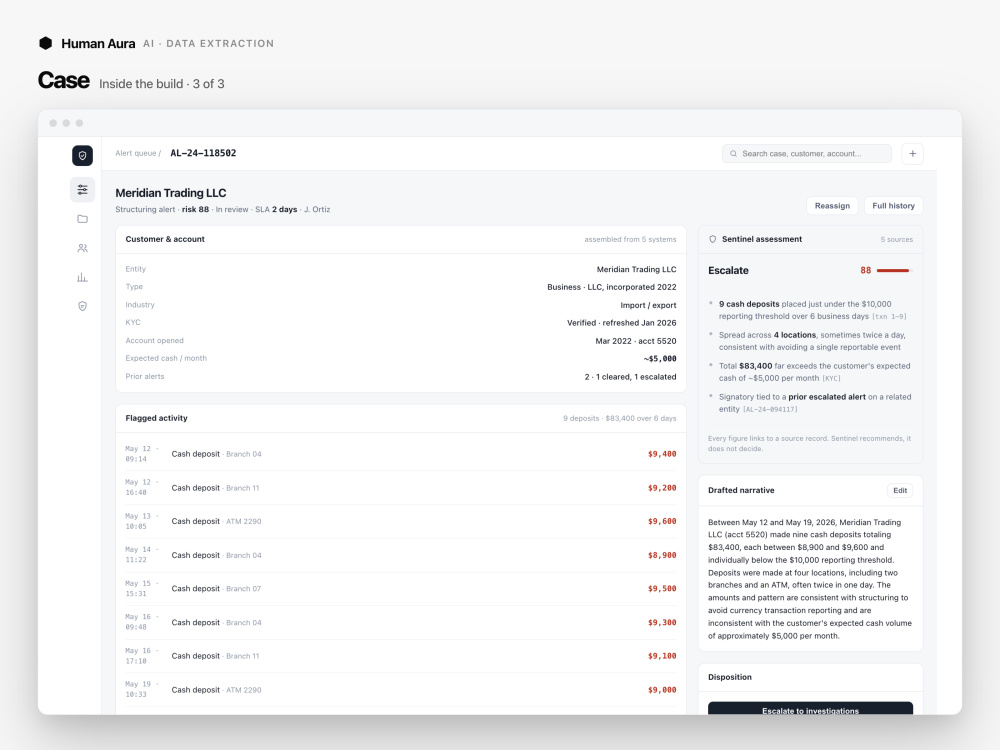Screen dimensions: 1000x750
Task: Open linked alert AL-24-094117
Action: click(770, 409)
